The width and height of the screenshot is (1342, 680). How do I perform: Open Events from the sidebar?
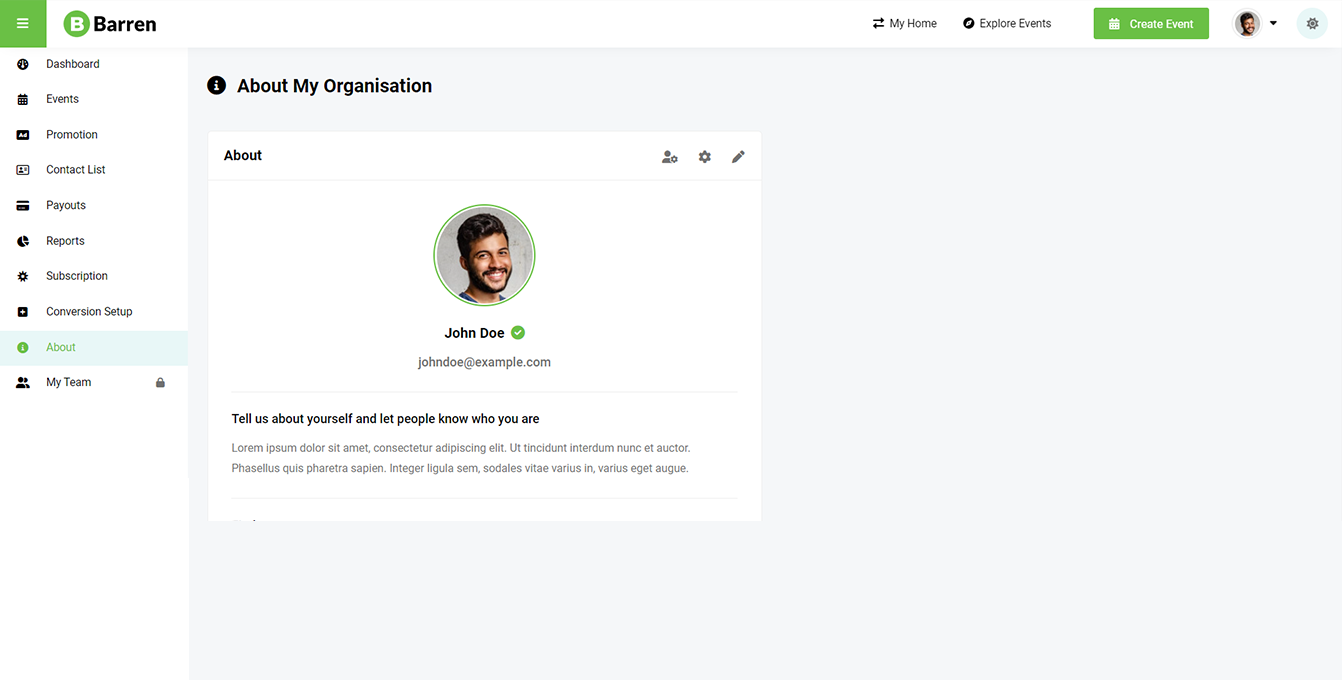62,99
